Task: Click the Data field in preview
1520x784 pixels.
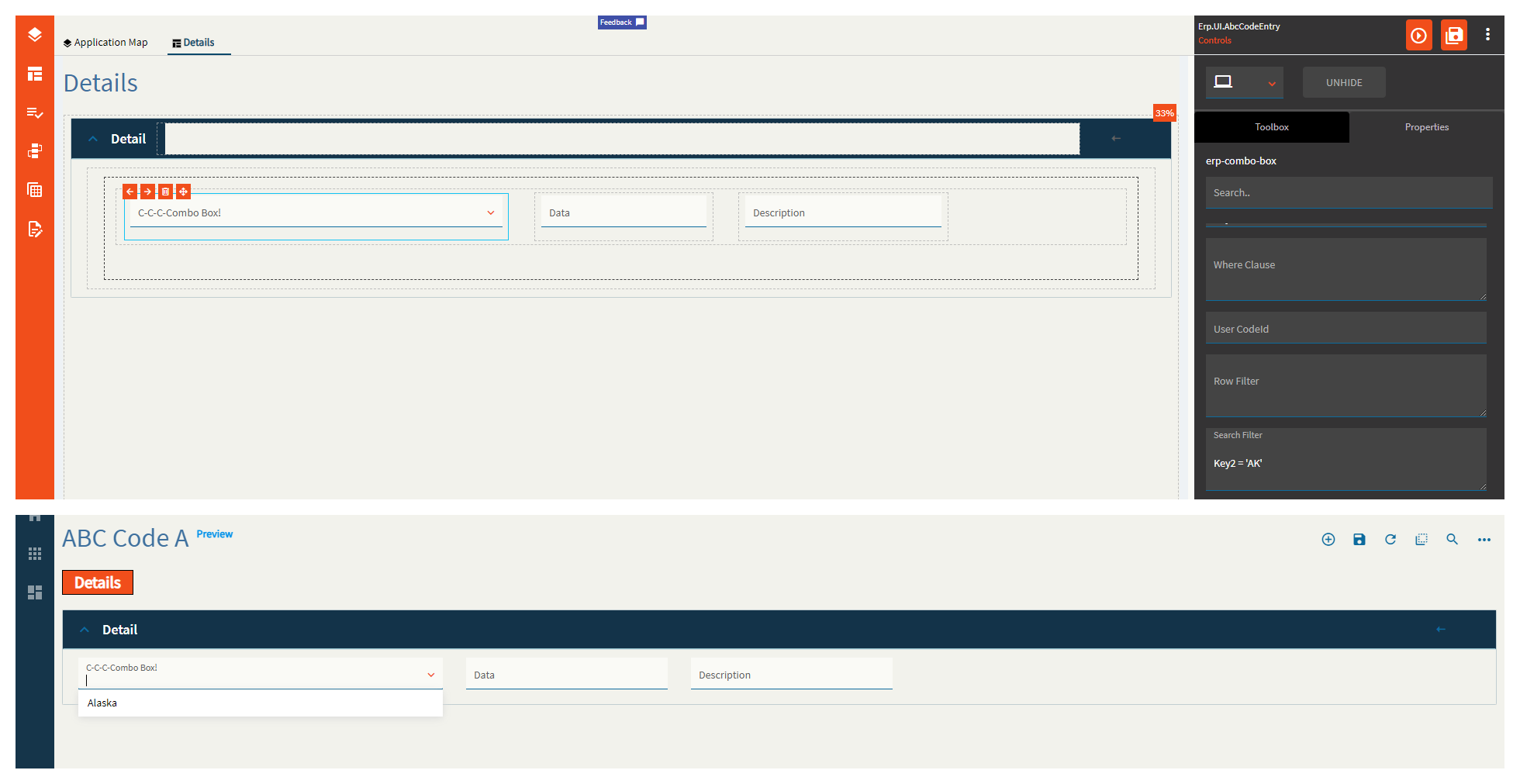Action: point(567,674)
